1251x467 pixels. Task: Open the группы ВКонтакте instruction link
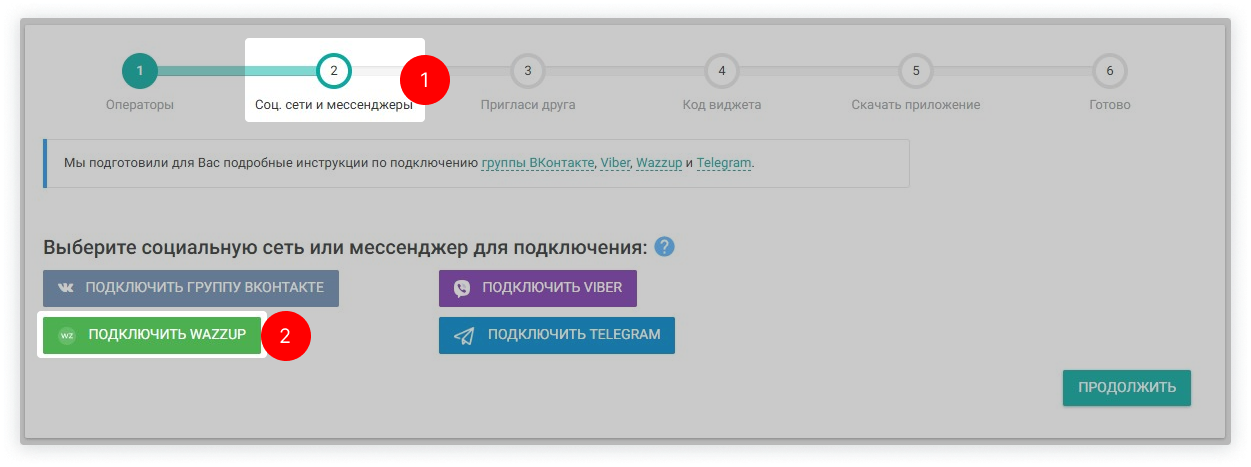(x=538, y=163)
